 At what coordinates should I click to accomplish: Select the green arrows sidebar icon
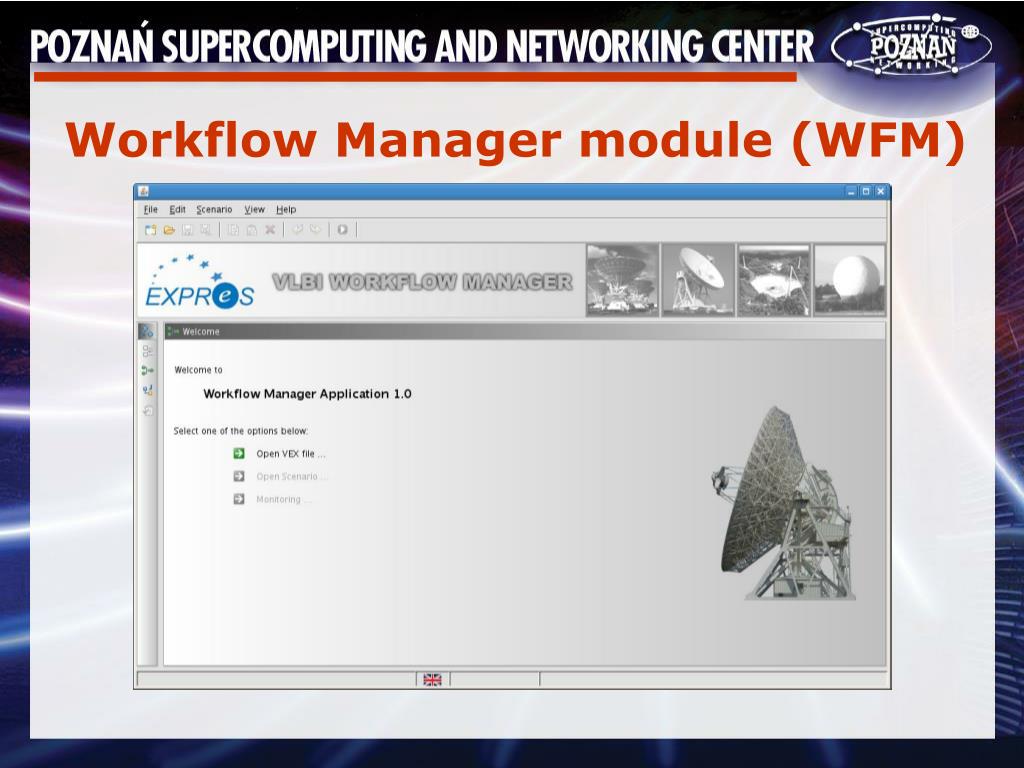(148, 371)
